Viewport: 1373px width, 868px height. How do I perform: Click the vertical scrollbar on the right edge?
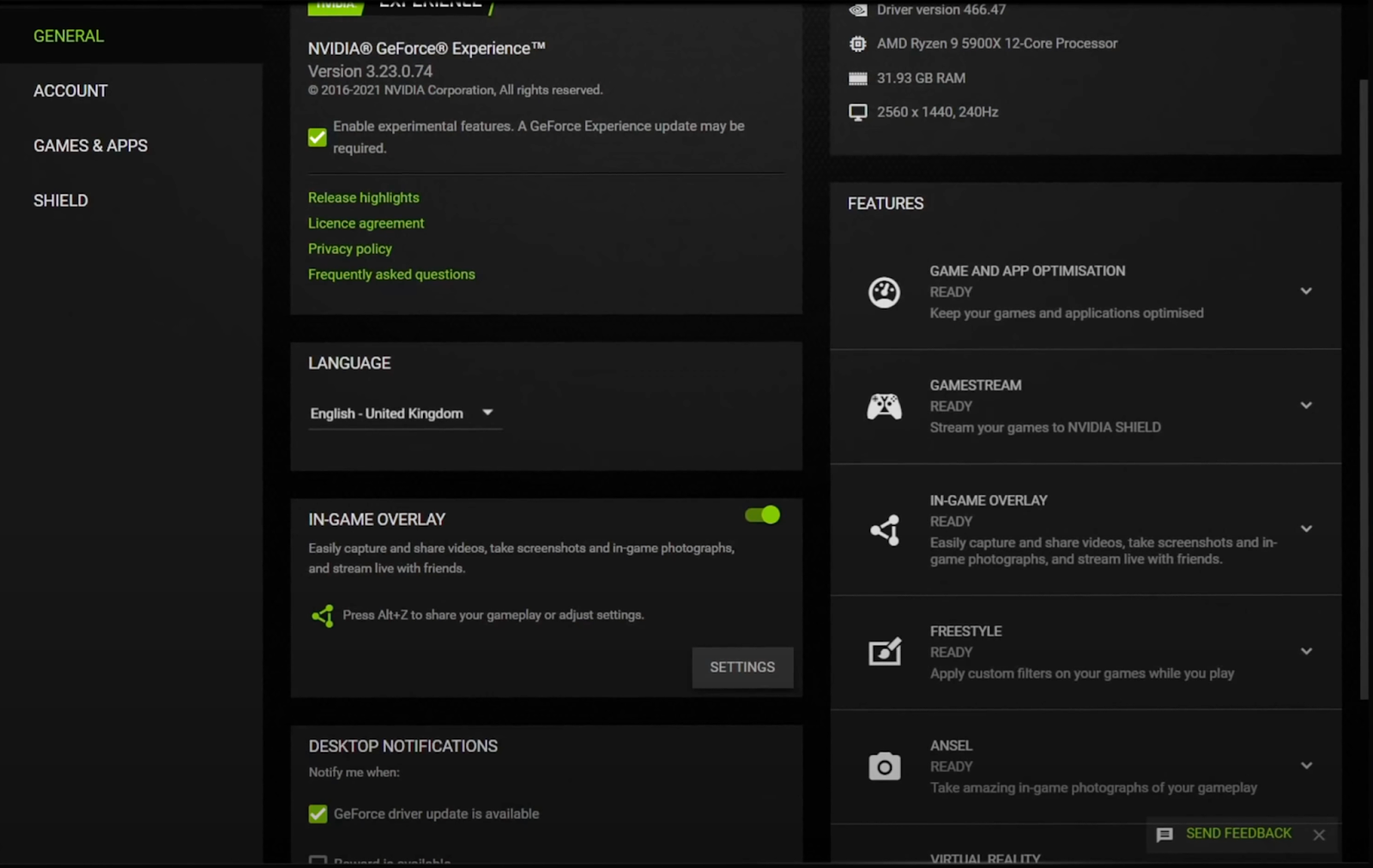point(1364,390)
